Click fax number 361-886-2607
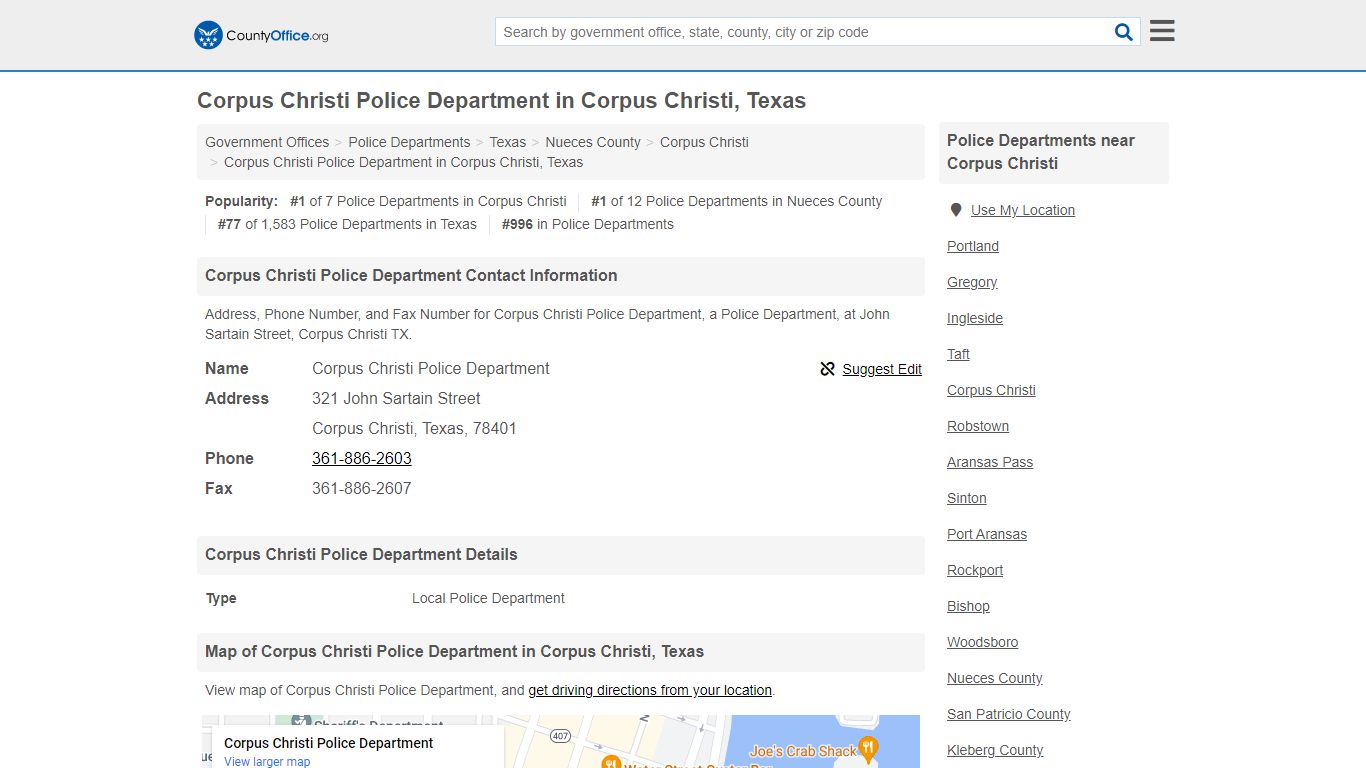The image size is (1366, 768). click(x=362, y=488)
